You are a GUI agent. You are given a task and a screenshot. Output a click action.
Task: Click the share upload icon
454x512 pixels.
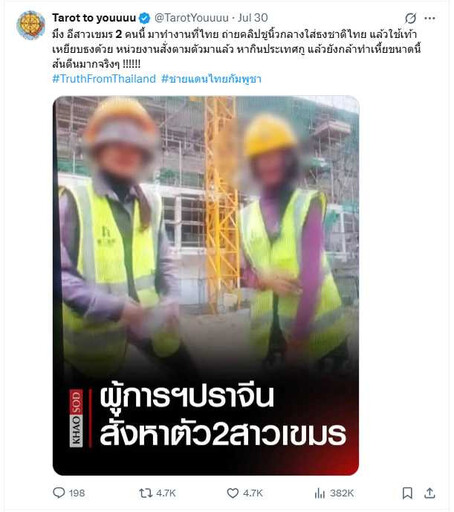point(430,493)
